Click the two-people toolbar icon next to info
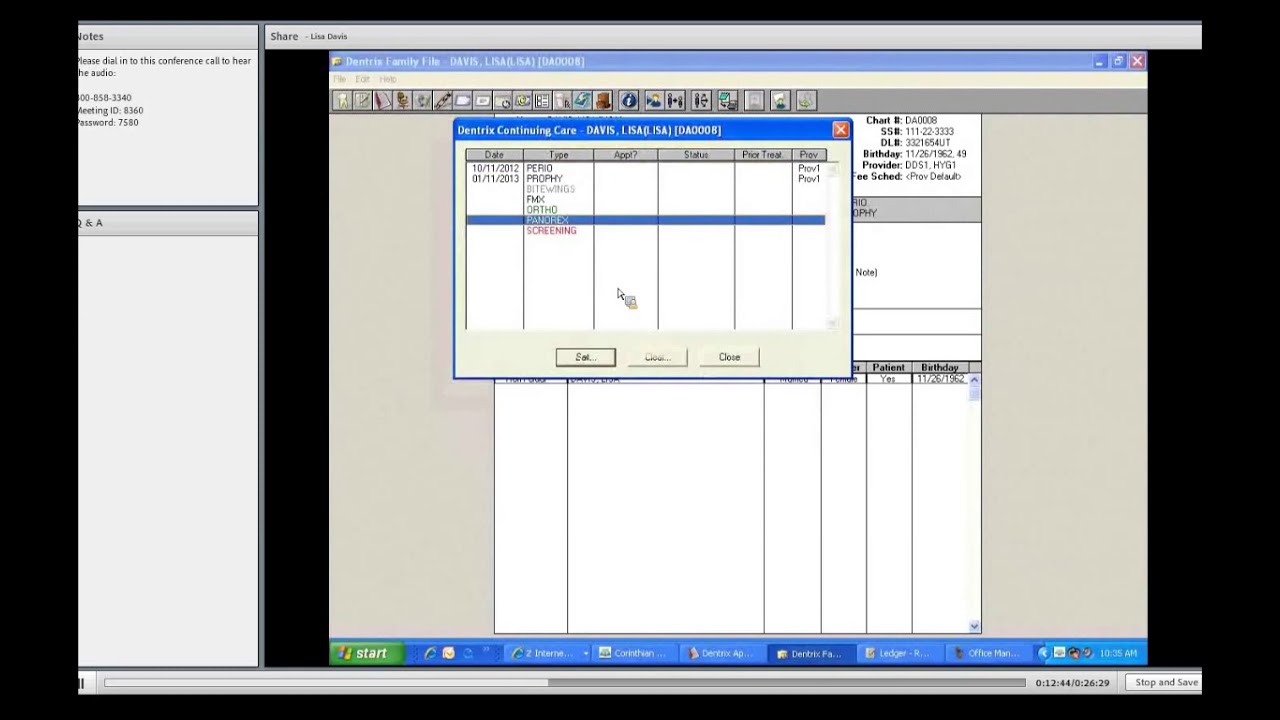 coord(676,100)
